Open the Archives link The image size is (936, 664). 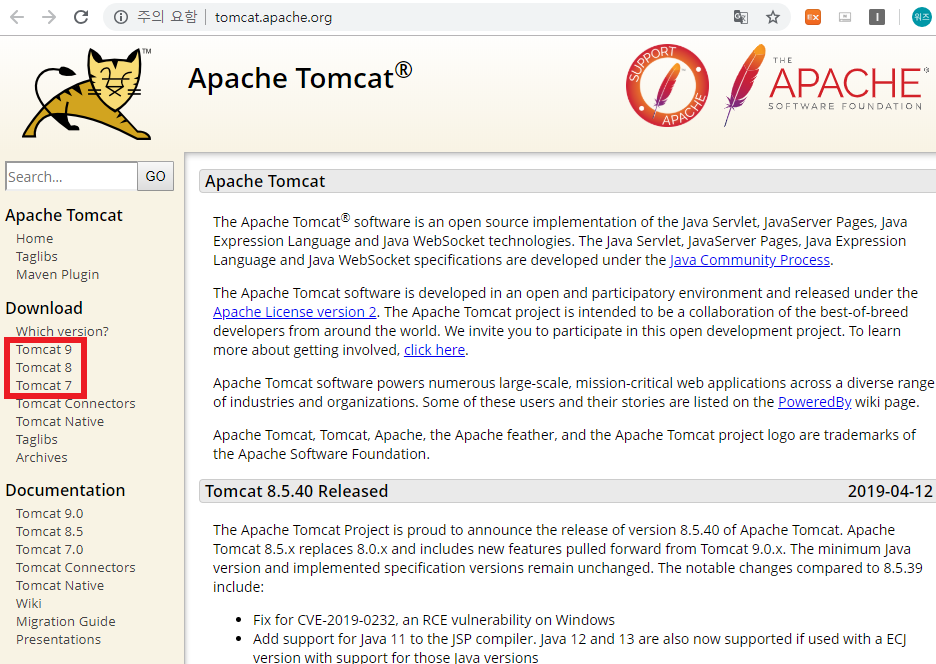(x=41, y=457)
